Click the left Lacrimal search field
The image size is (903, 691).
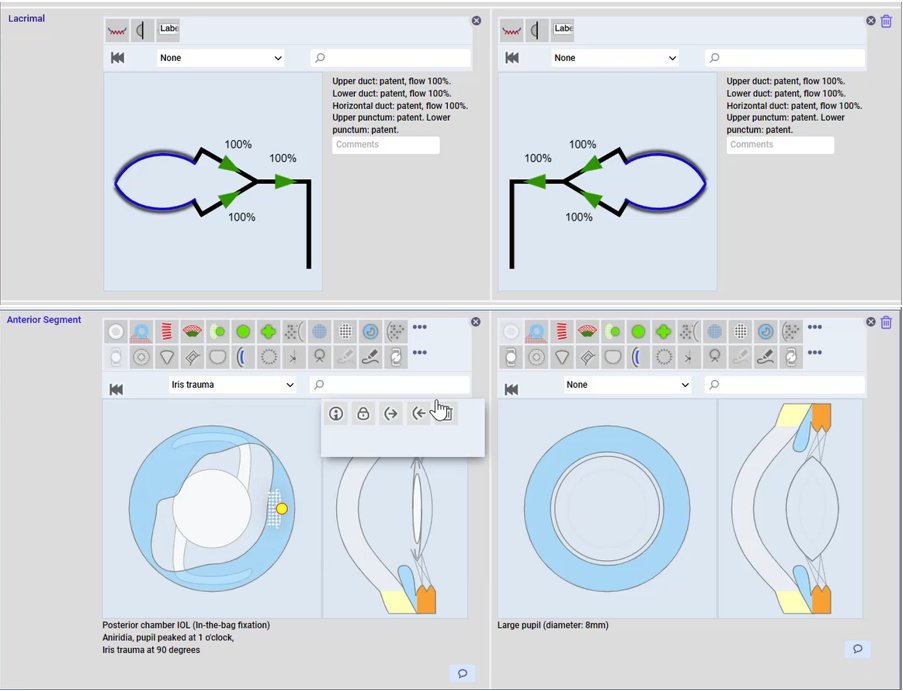pos(390,58)
